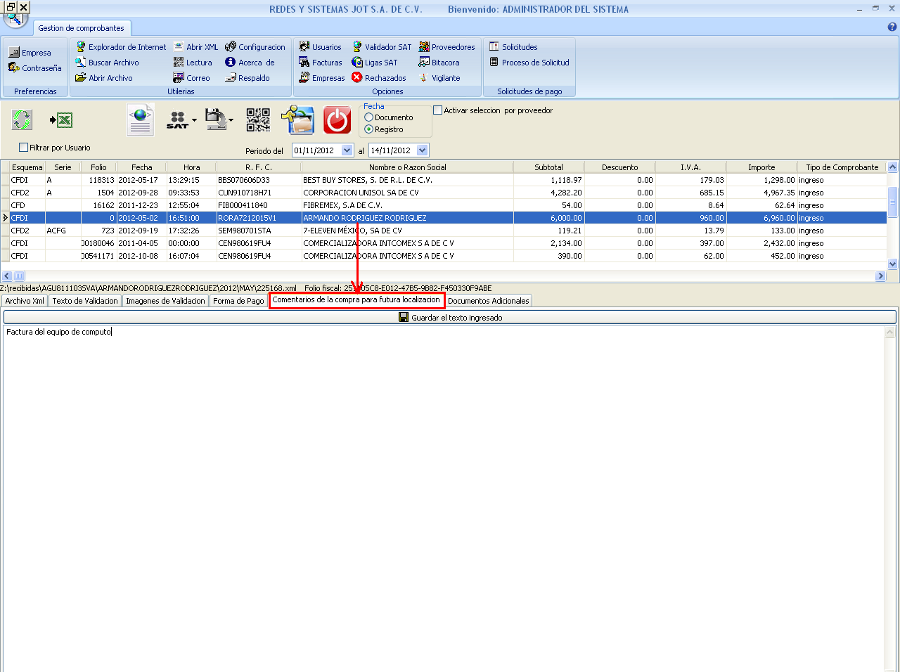
Task: Click the green refresh icon
Action: 22,120
